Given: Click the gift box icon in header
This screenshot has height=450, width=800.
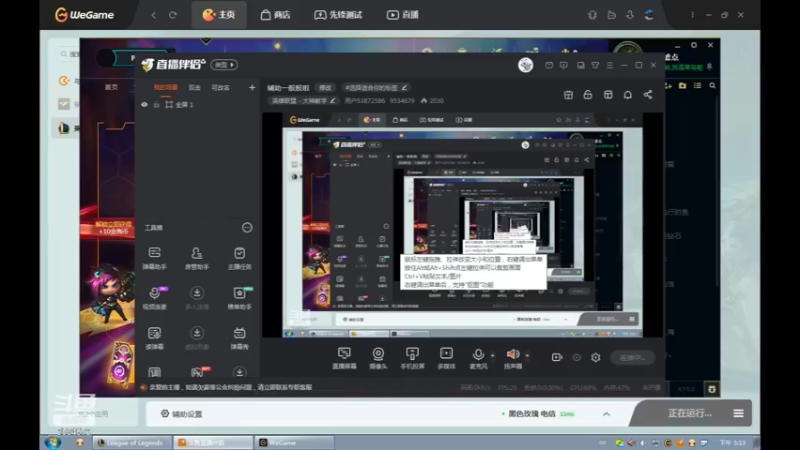Looking at the screenshot, I should click(568, 95).
